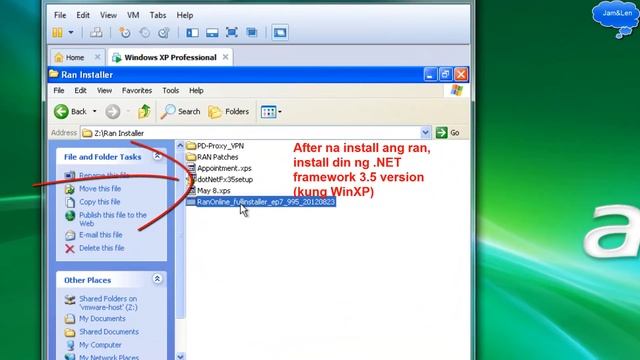Minimize the Ran Installer window

pos(430,74)
